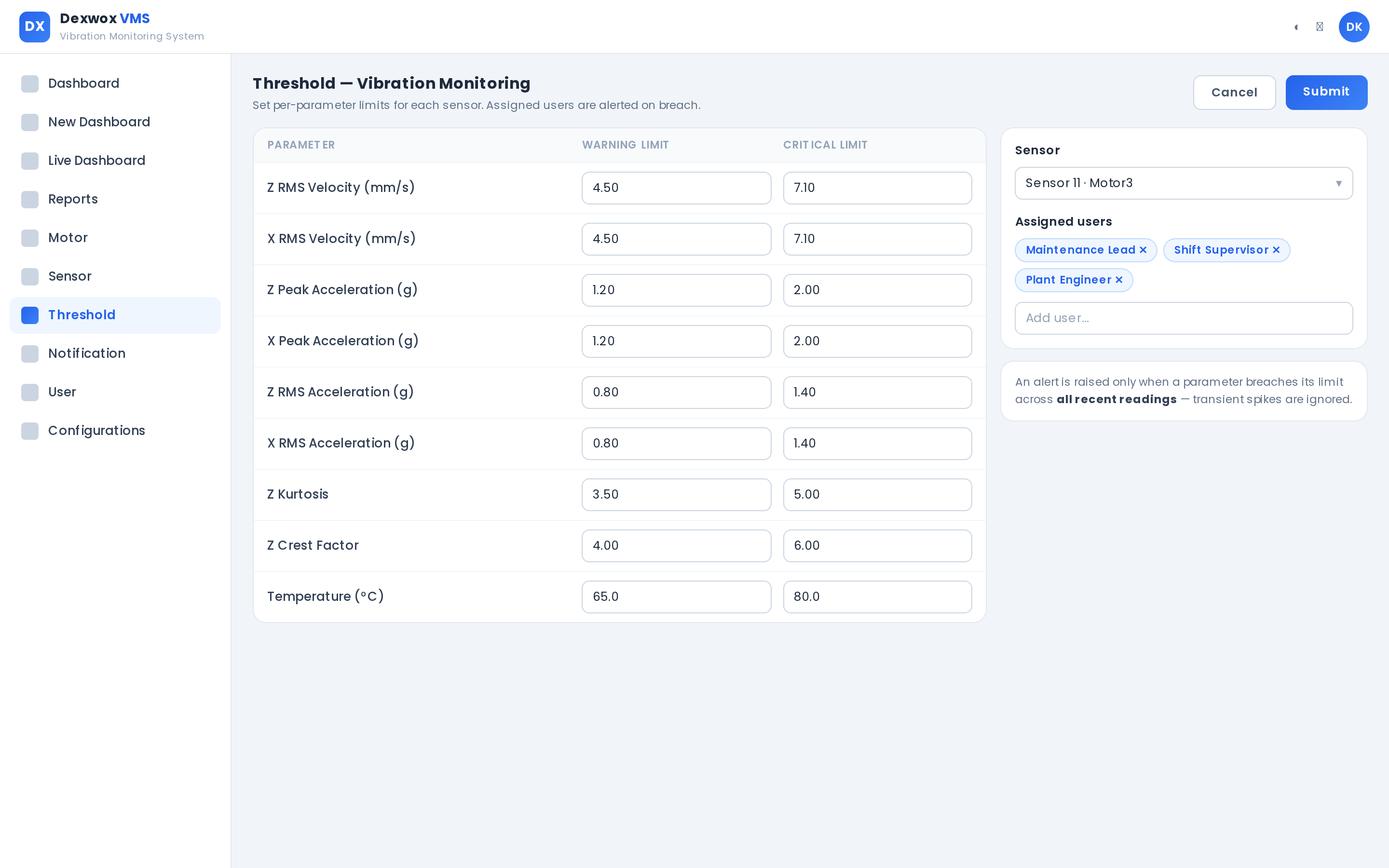The image size is (1389, 868).
Task: Remove the Shift Supervisor user chip
Action: coord(1276,250)
